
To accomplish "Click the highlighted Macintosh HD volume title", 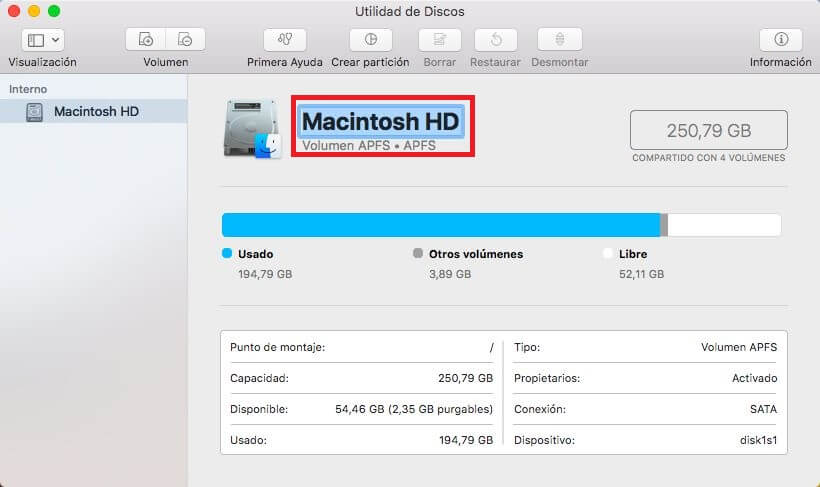I will (381, 121).
